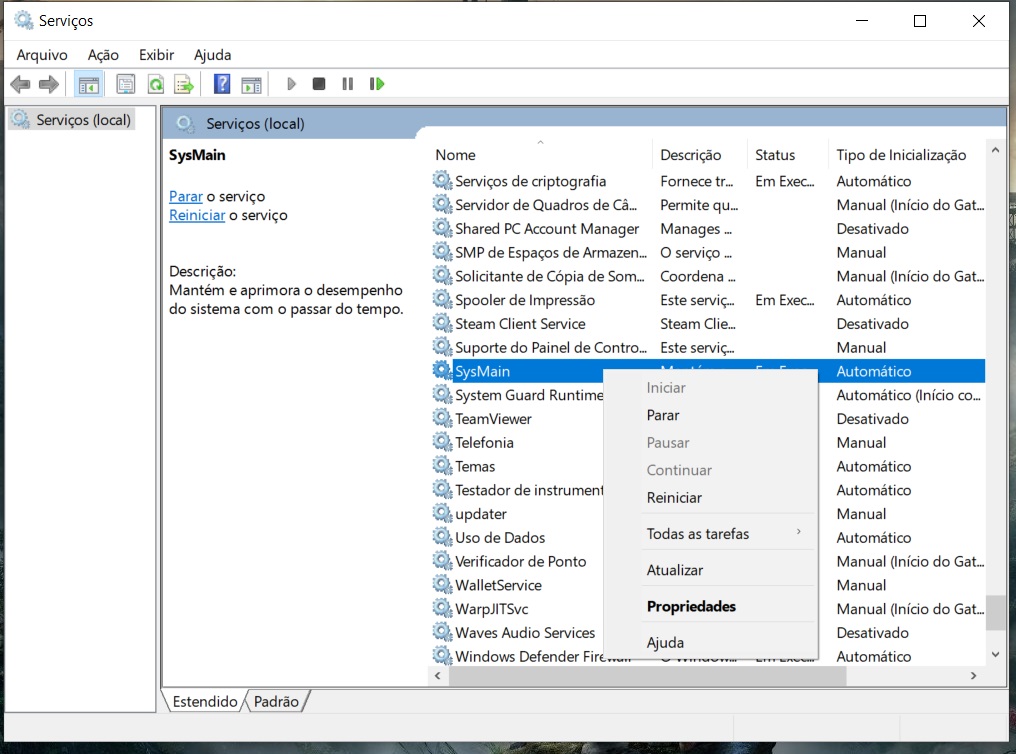The image size is (1016, 754).
Task: Click horizontal scrollbar right arrow
Action: pyautogui.click(x=973, y=676)
